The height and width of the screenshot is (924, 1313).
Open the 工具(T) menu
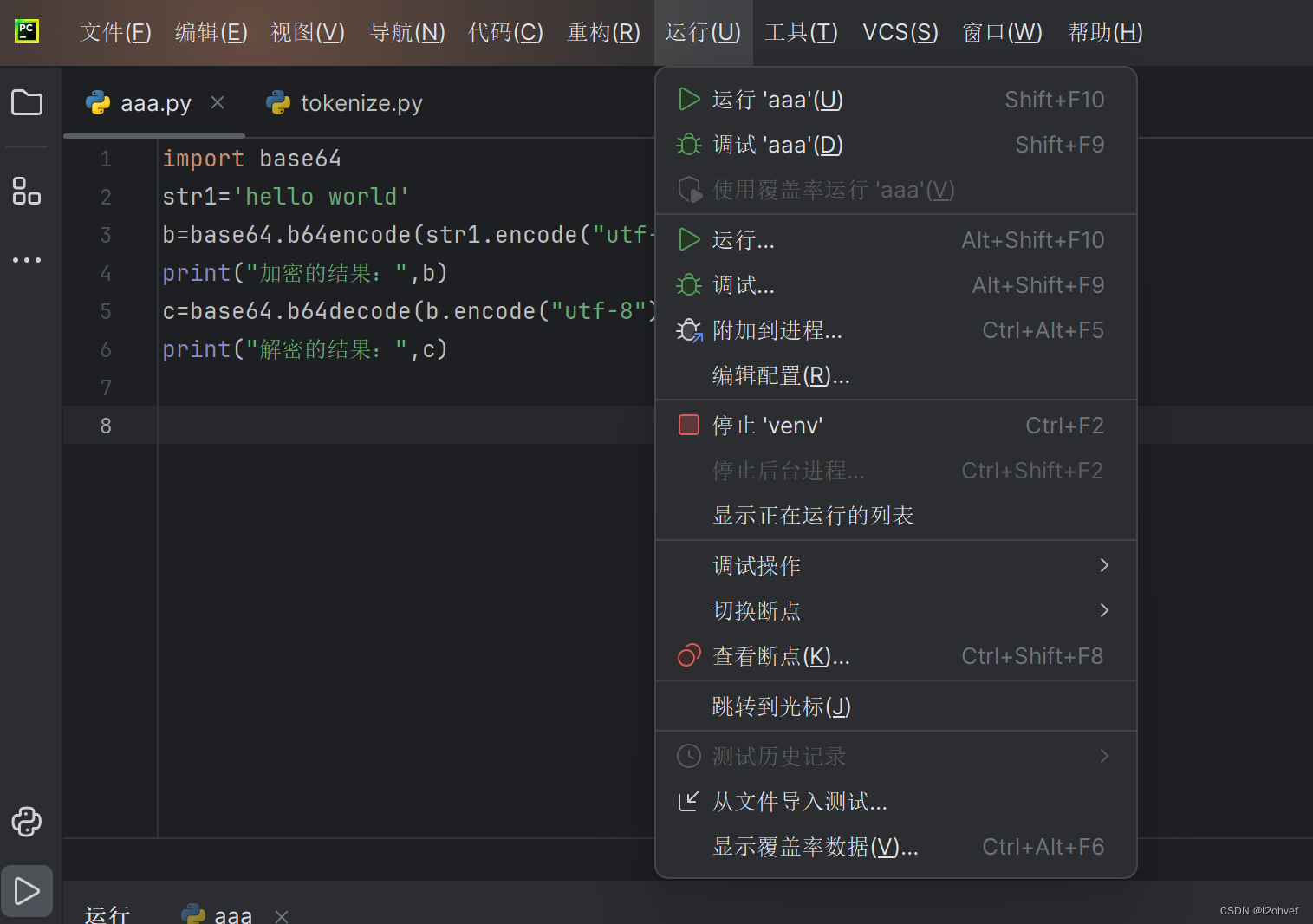800,31
